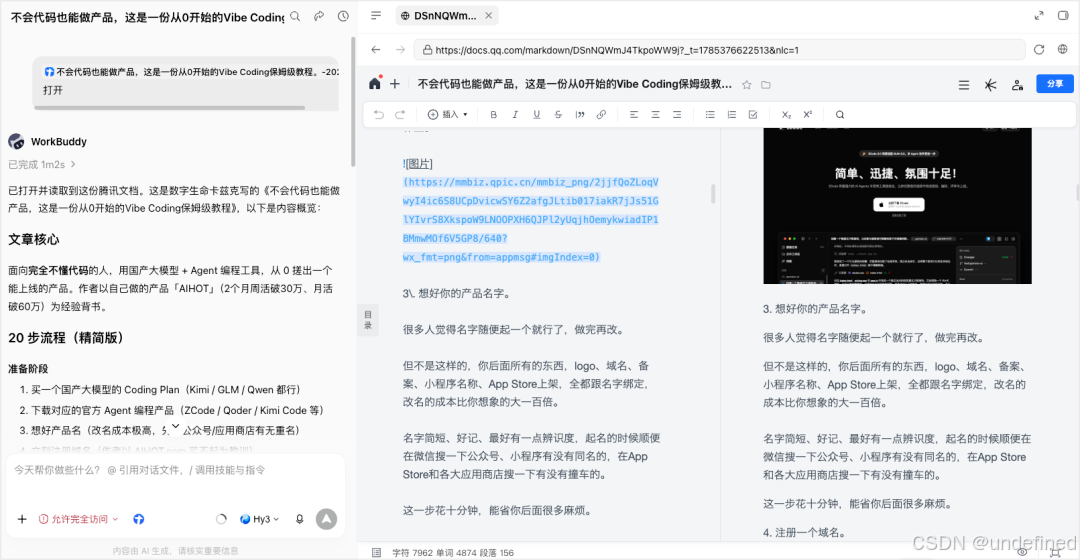Screen dimensions: 1080x560
Task: Insert a task checkbox list
Action: pyautogui.click(x=753, y=114)
